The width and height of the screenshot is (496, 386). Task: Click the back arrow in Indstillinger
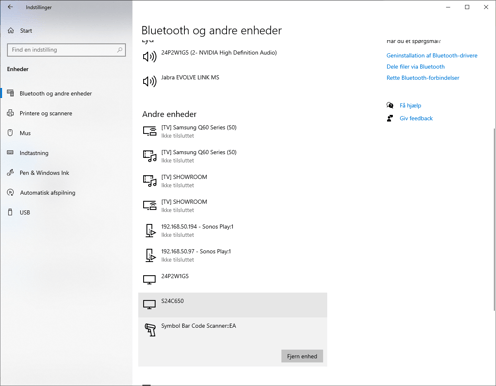10,7
